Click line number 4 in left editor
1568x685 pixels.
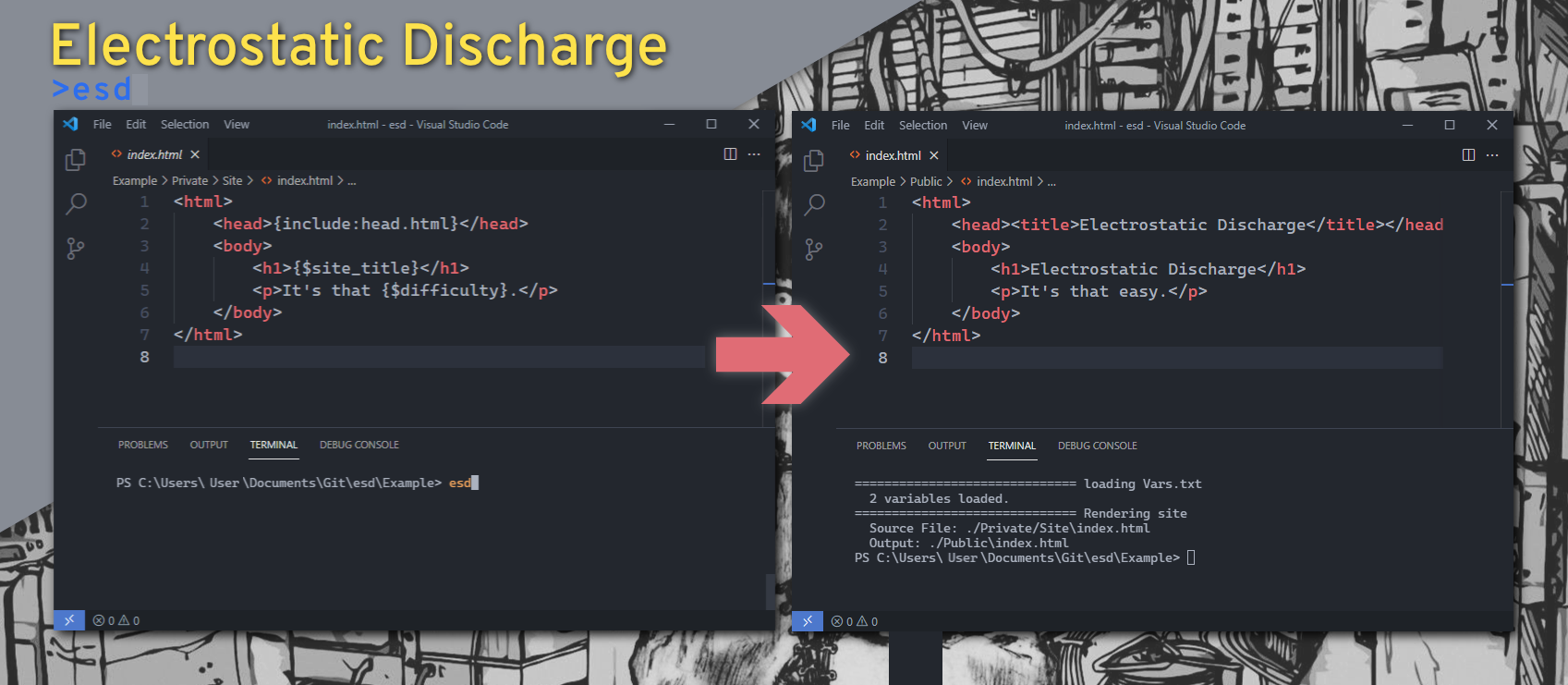click(144, 268)
